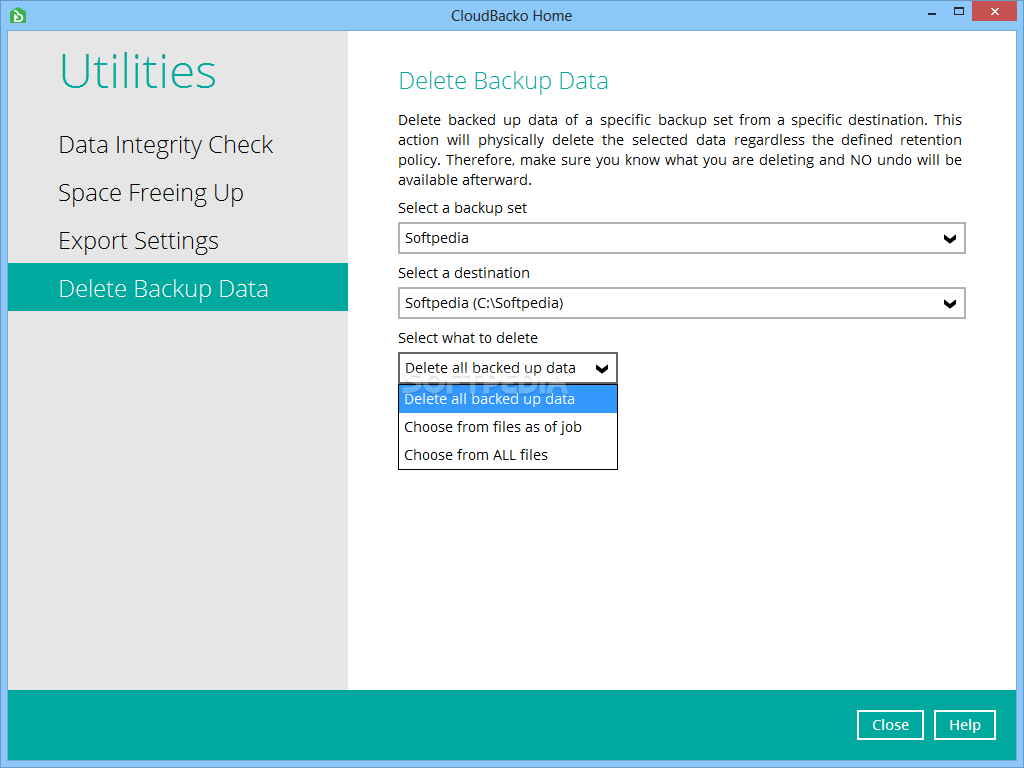The image size is (1024, 768).
Task: Open the Space Freeing Up utility
Action: coord(151,193)
